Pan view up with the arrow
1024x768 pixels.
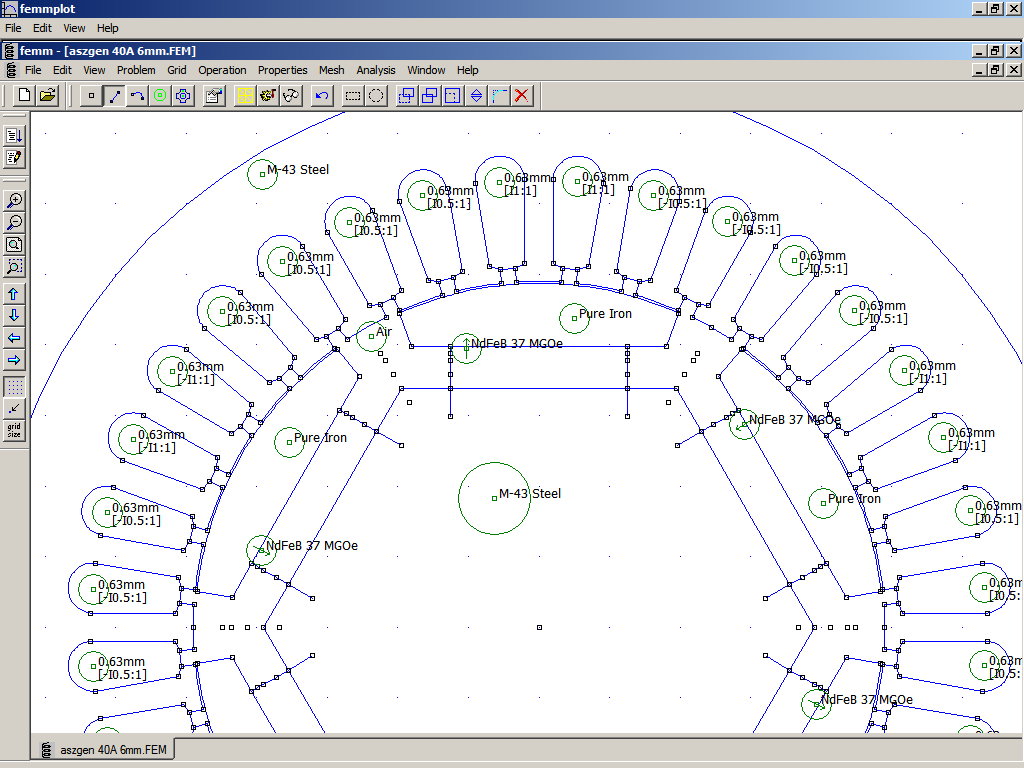pyautogui.click(x=14, y=293)
